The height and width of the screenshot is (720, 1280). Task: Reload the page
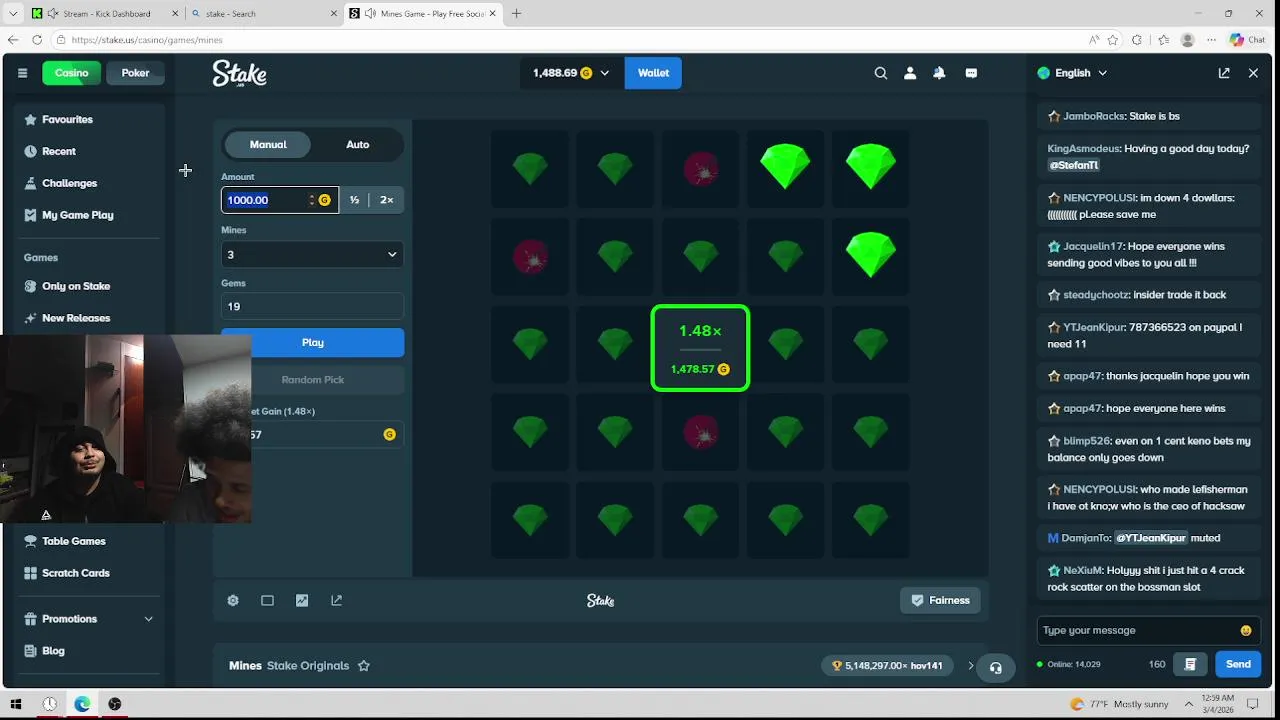coord(37,40)
